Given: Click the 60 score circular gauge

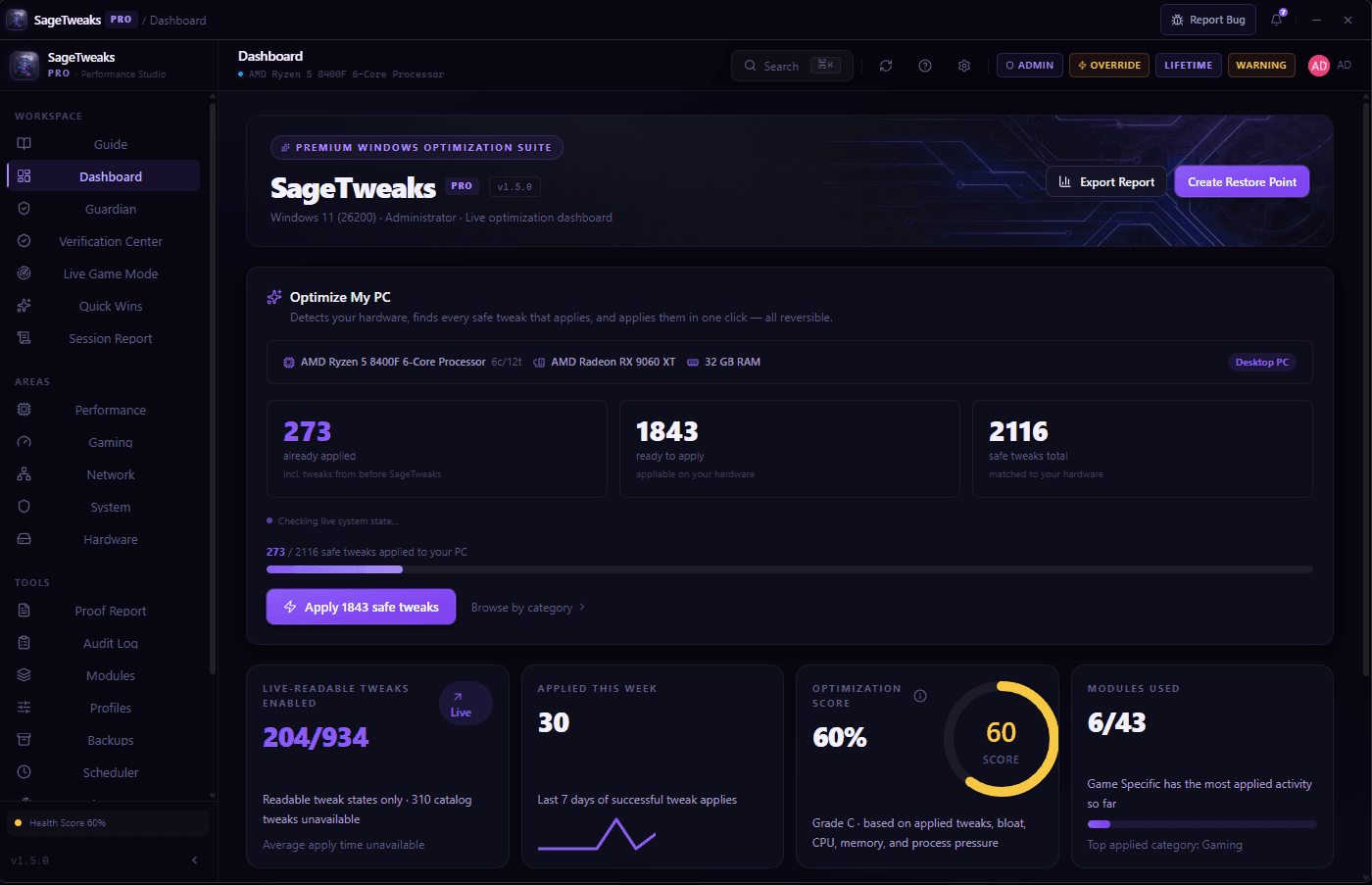Looking at the screenshot, I should [1001, 739].
